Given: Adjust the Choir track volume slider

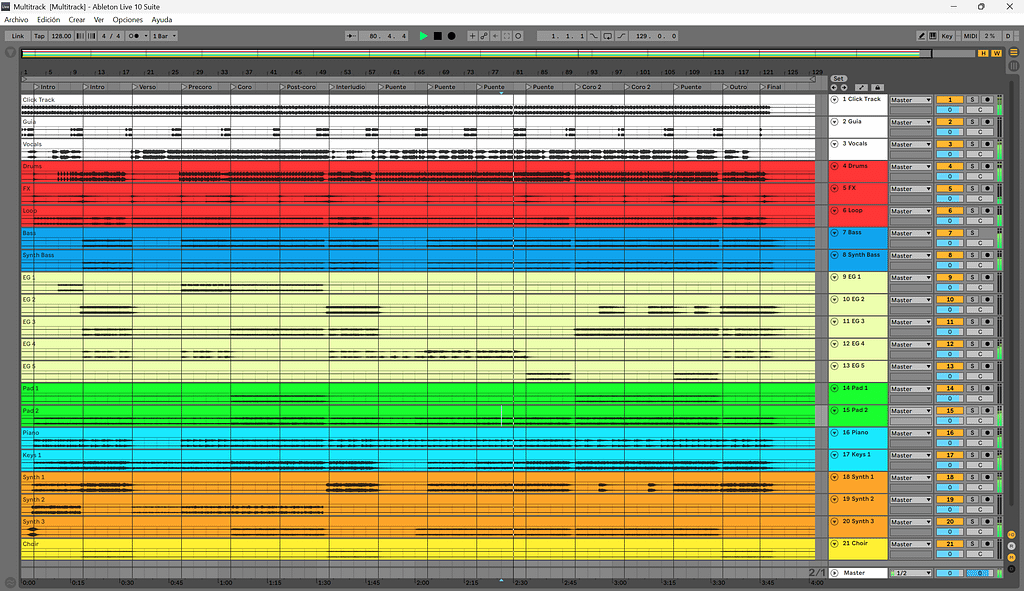Looking at the screenshot, I should click(x=949, y=553).
